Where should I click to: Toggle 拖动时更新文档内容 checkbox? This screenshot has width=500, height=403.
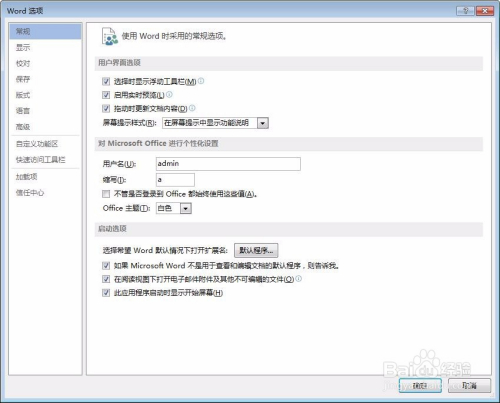click(x=106, y=108)
